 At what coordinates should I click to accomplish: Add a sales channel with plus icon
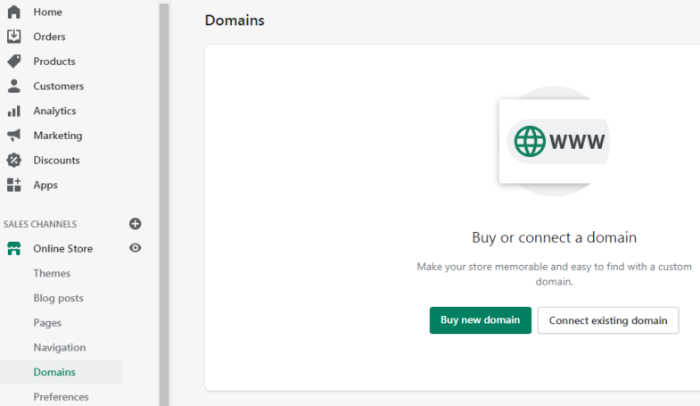[x=135, y=223]
